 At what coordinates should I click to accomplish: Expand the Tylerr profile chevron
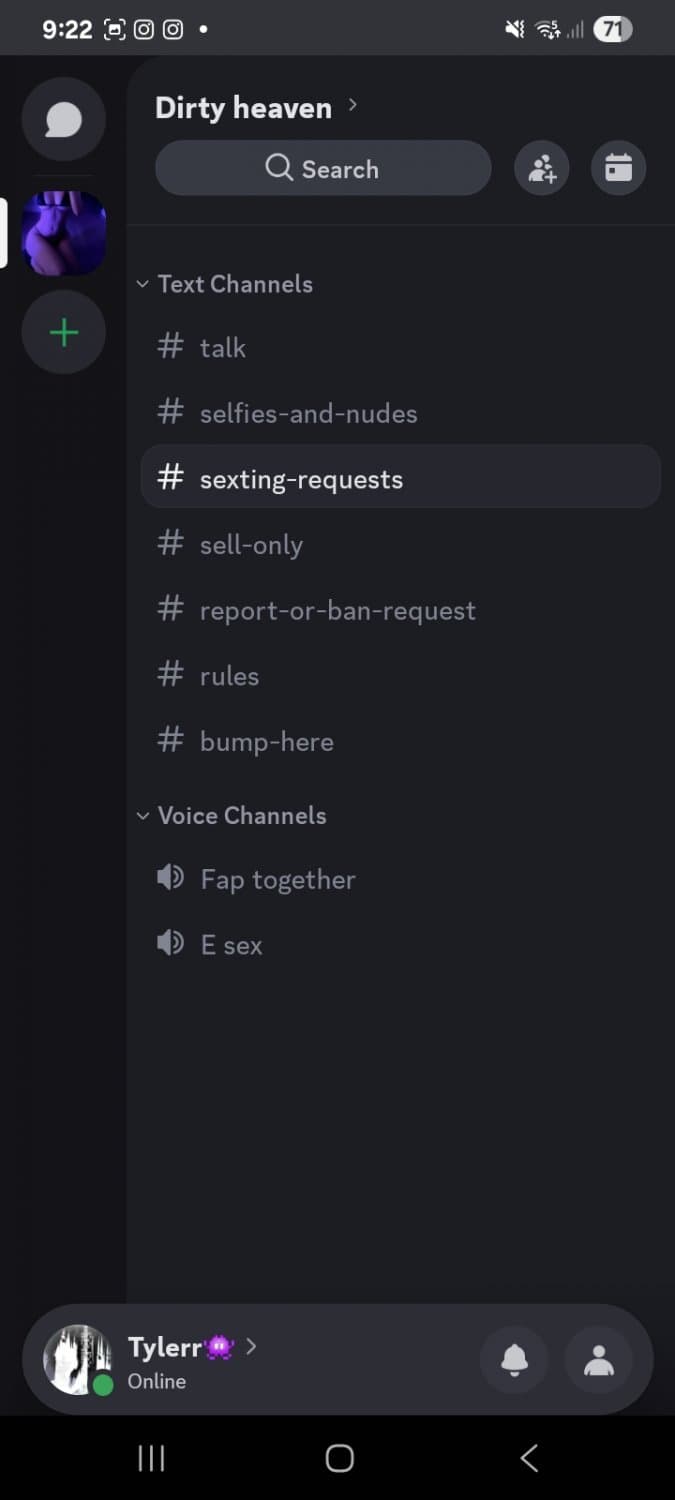pos(251,1347)
